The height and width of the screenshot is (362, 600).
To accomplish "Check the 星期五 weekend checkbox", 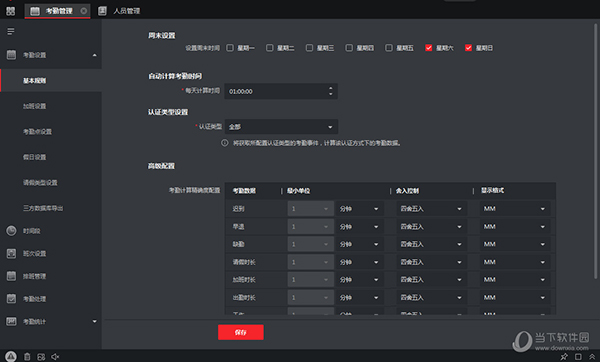I will [389, 48].
